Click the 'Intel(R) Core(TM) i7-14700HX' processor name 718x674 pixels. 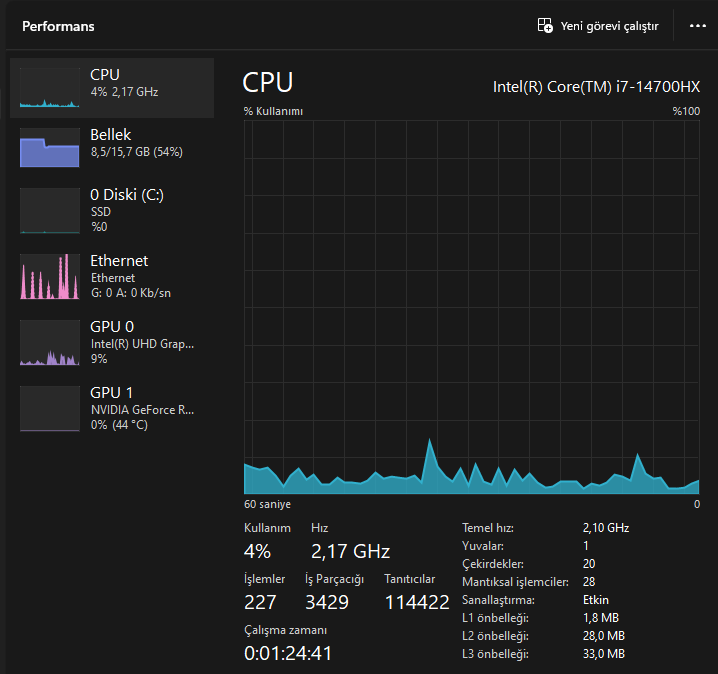point(596,87)
